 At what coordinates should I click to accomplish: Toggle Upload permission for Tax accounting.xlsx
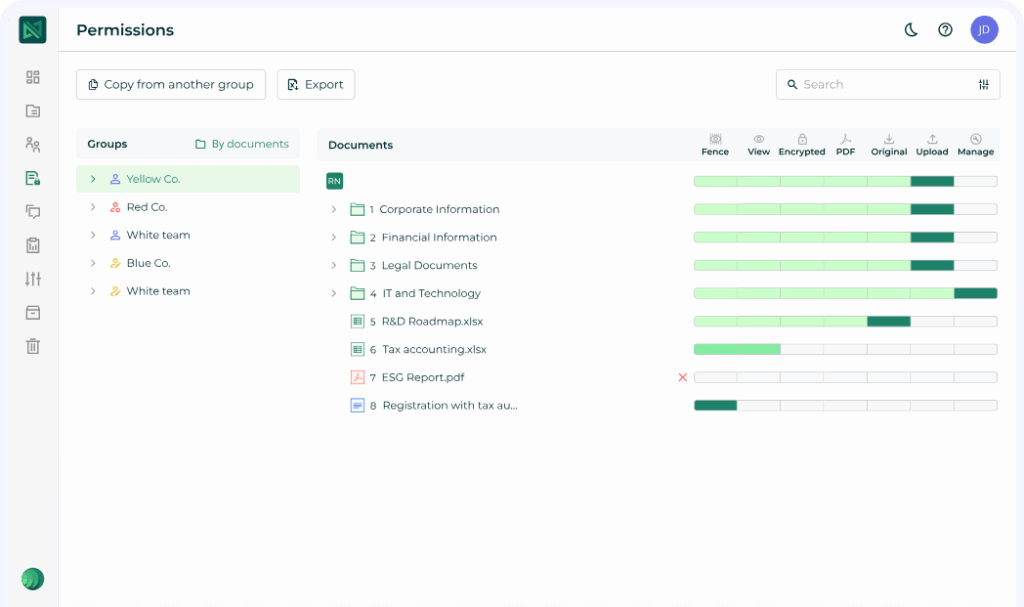932,349
